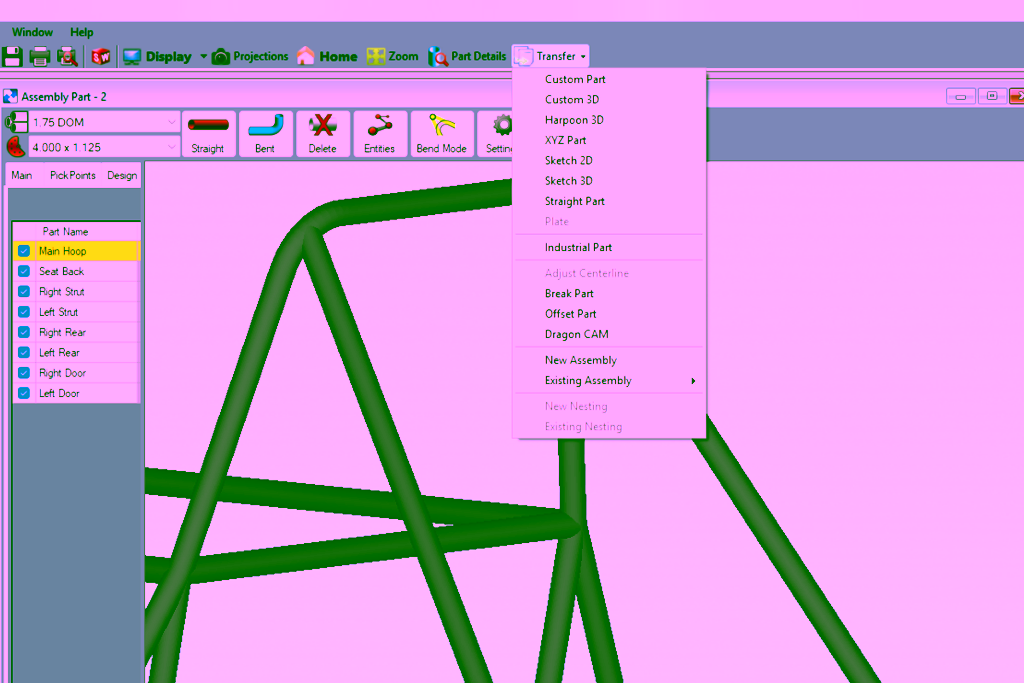The width and height of the screenshot is (1024, 683).
Task: Toggle the Left Strut checkbox
Action: click(24, 311)
